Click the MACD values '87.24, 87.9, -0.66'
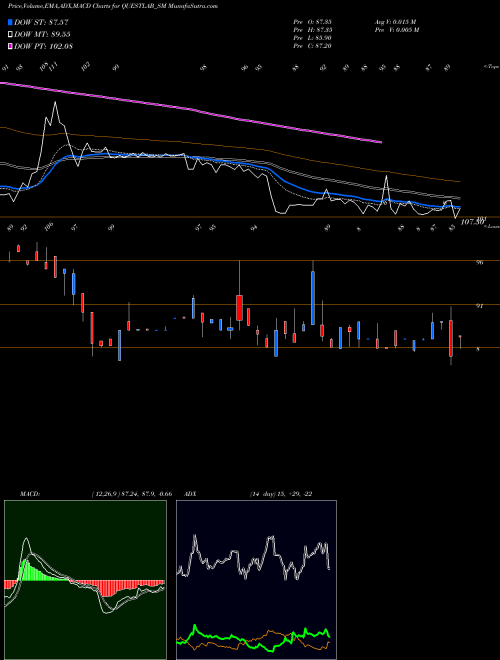 (x=146, y=494)
